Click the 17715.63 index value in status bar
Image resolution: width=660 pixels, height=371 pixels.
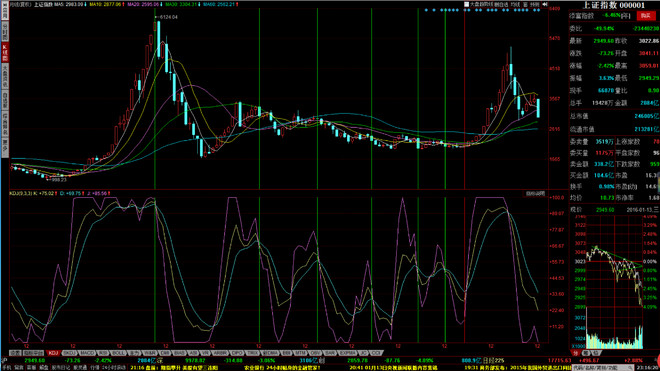pyautogui.click(x=559, y=360)
